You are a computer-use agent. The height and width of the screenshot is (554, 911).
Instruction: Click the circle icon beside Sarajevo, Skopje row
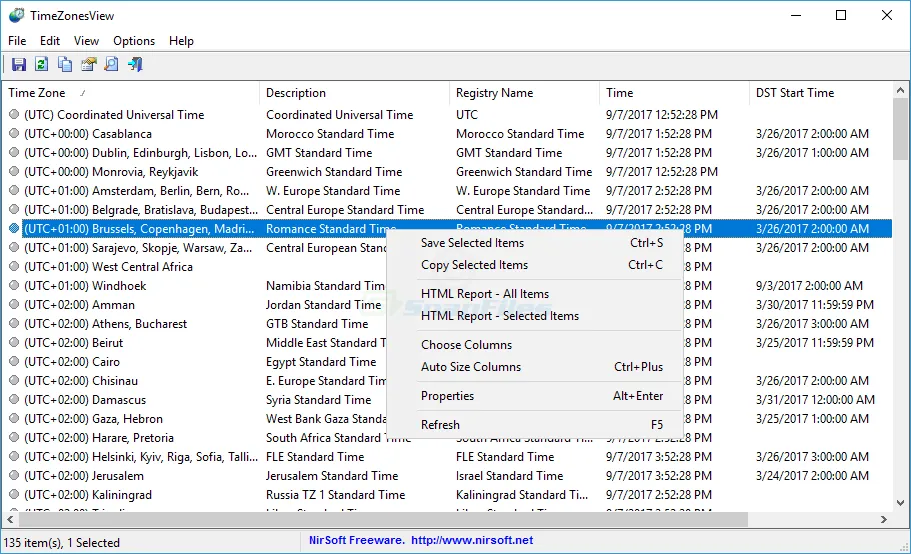(14, 247)
